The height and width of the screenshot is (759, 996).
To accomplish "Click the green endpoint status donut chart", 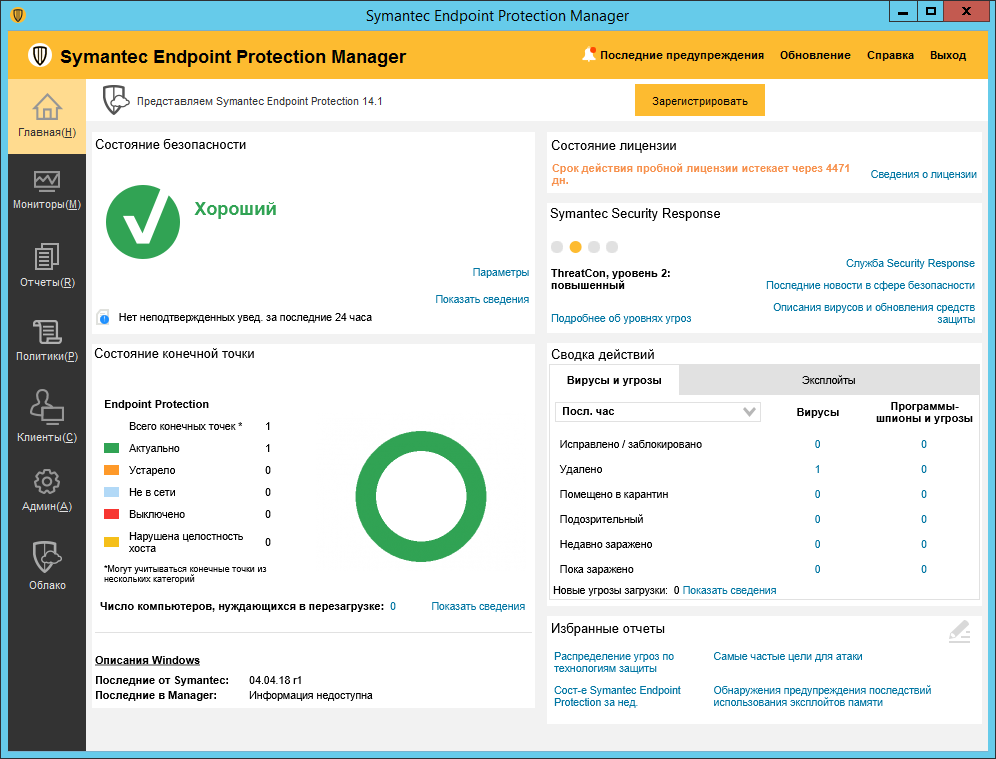I will point(421,496).
